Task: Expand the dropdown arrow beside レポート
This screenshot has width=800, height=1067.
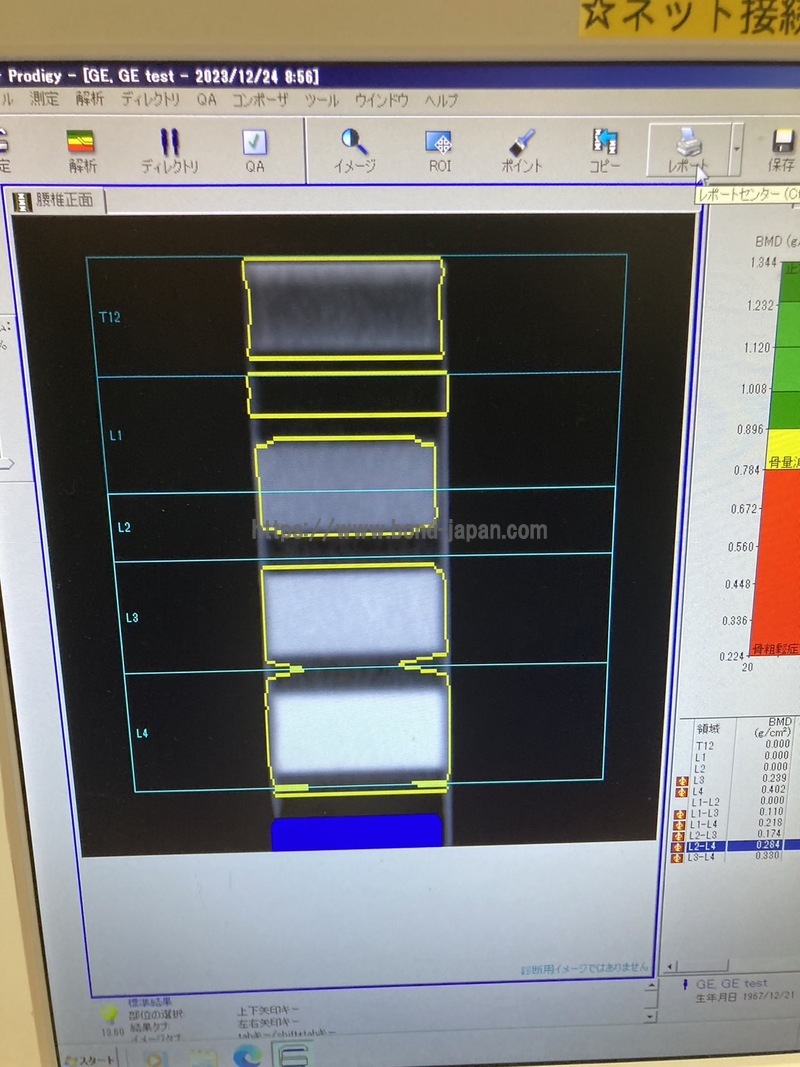Action: [x=737, y=146]
